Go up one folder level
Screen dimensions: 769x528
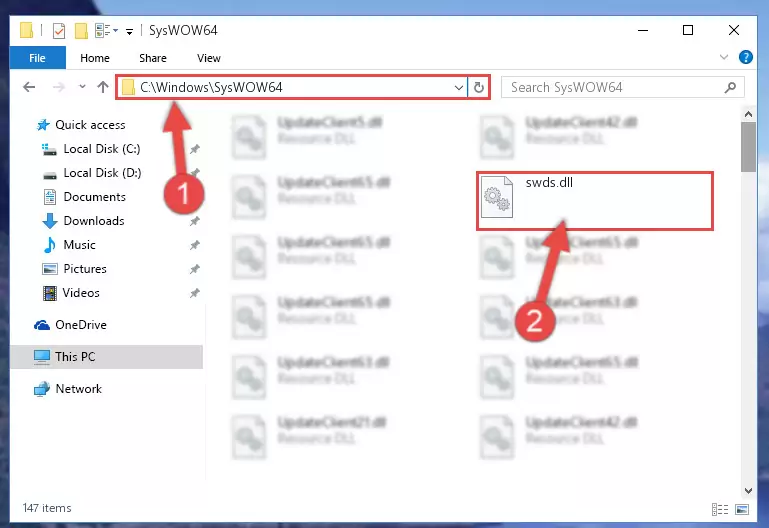[103, 87]
